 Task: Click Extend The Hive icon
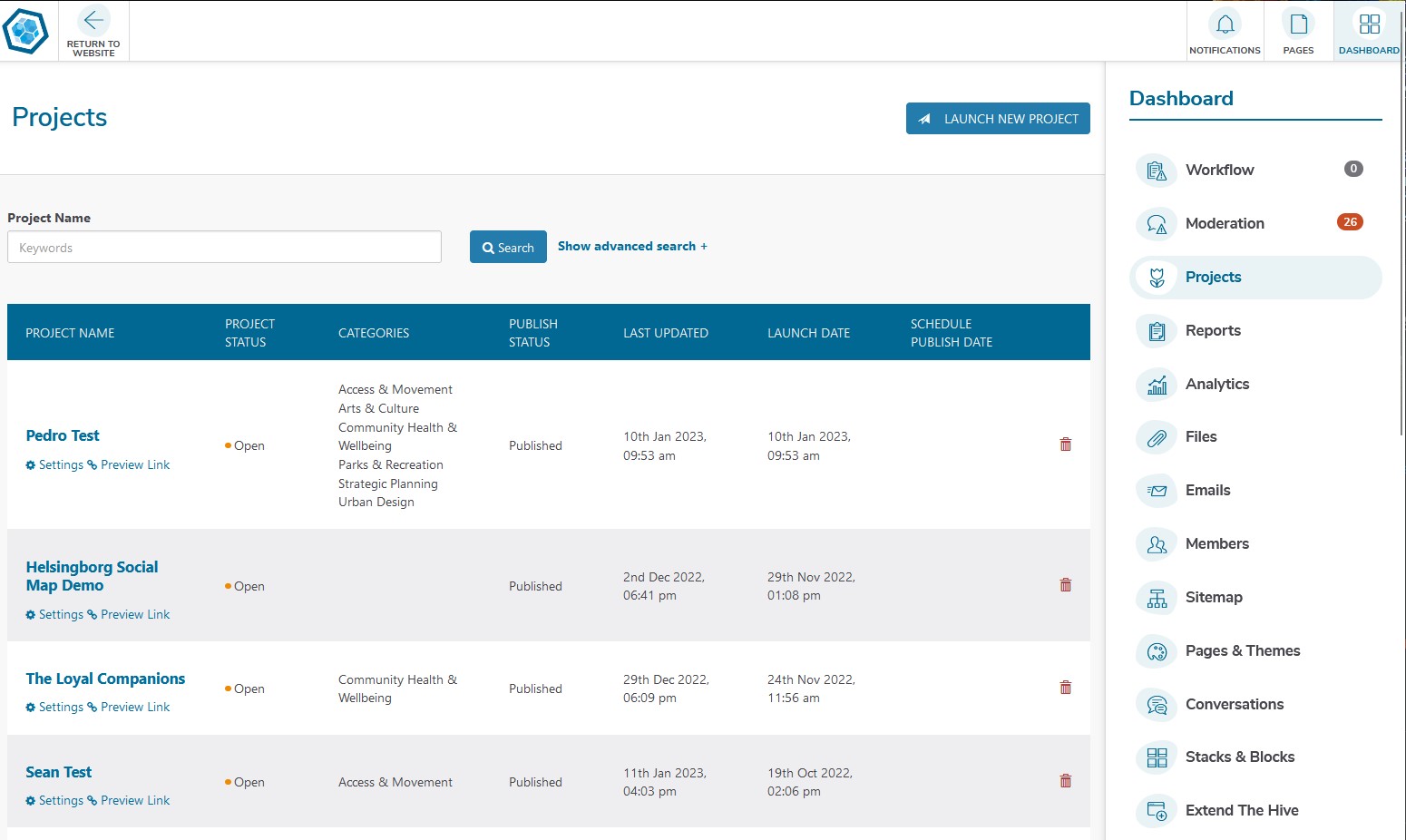(1157, 811)
